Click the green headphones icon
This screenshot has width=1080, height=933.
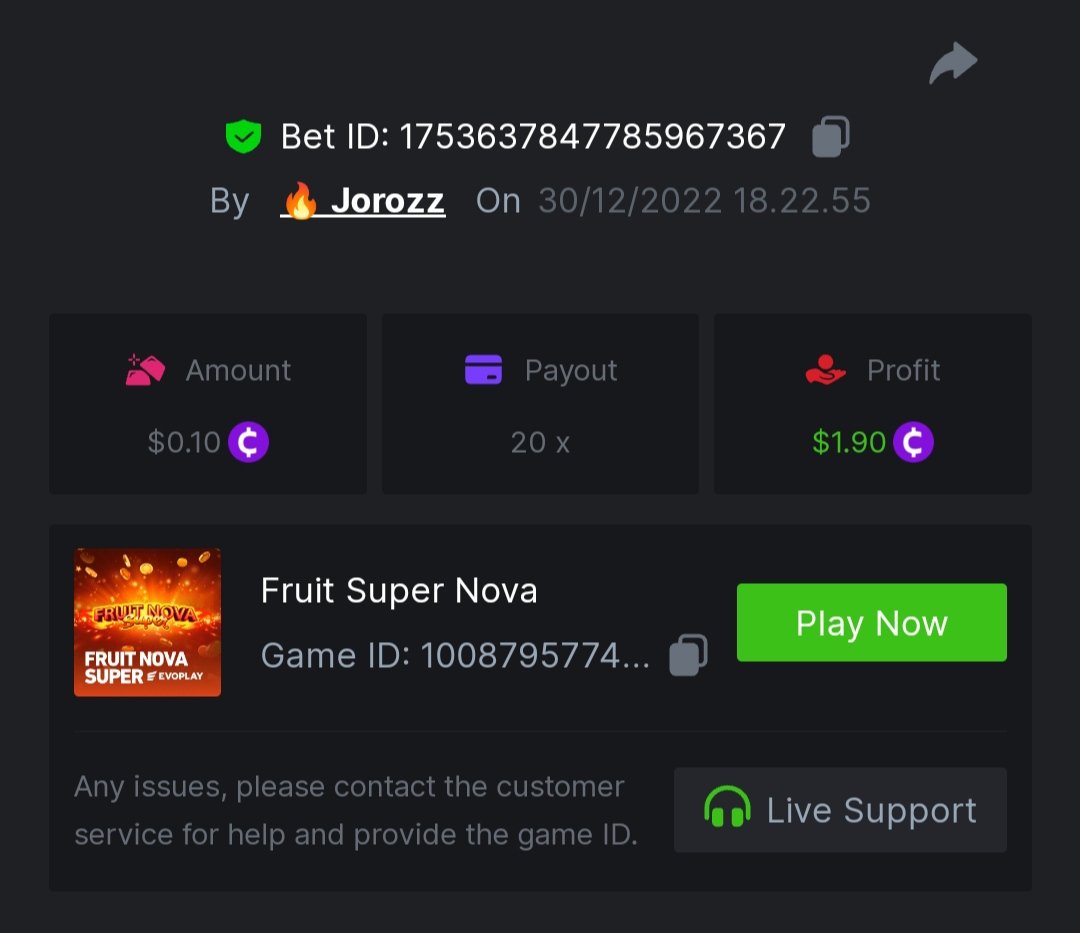[727, 808]
